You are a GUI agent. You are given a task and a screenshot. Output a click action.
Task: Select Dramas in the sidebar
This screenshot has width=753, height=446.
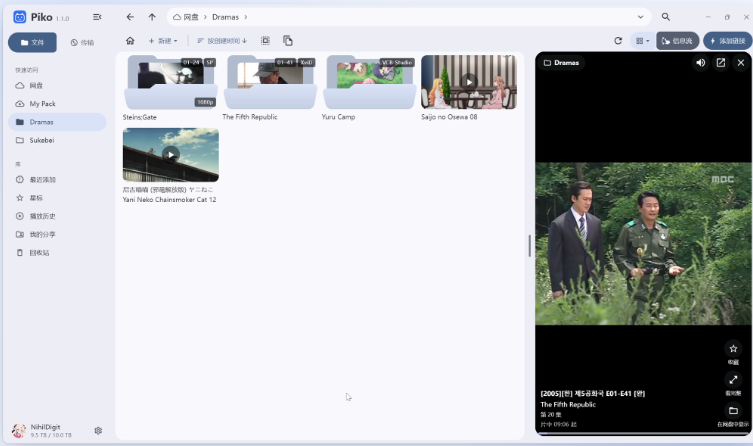[x=57, y=122]
